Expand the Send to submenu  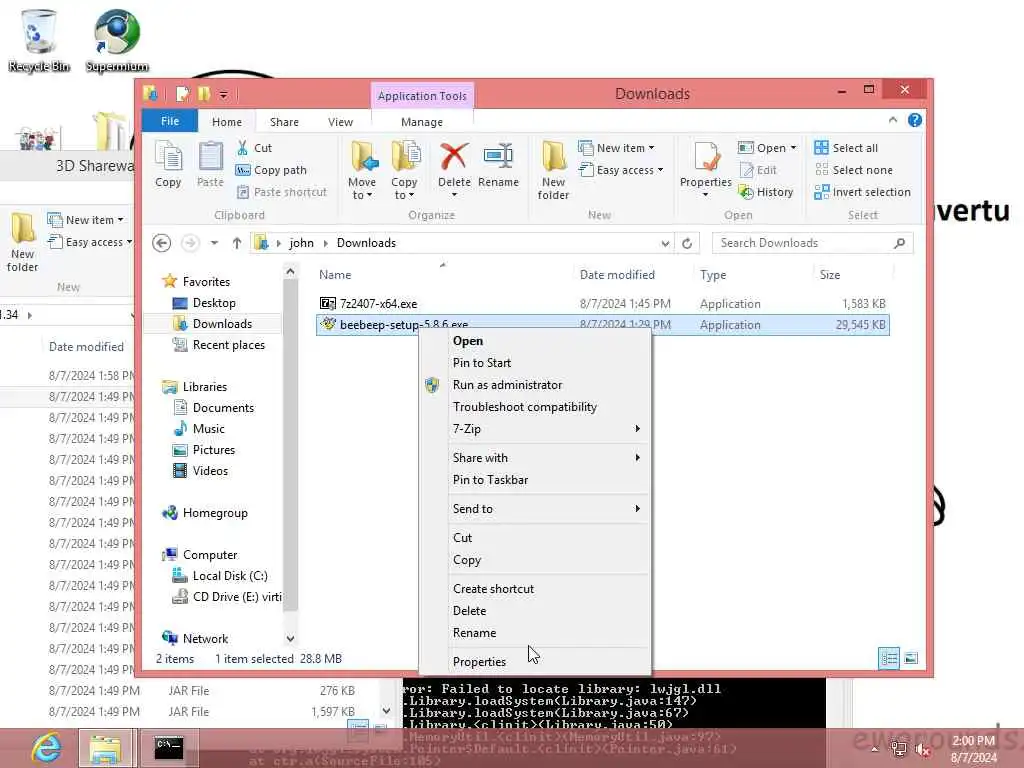[x=534, y=509]
